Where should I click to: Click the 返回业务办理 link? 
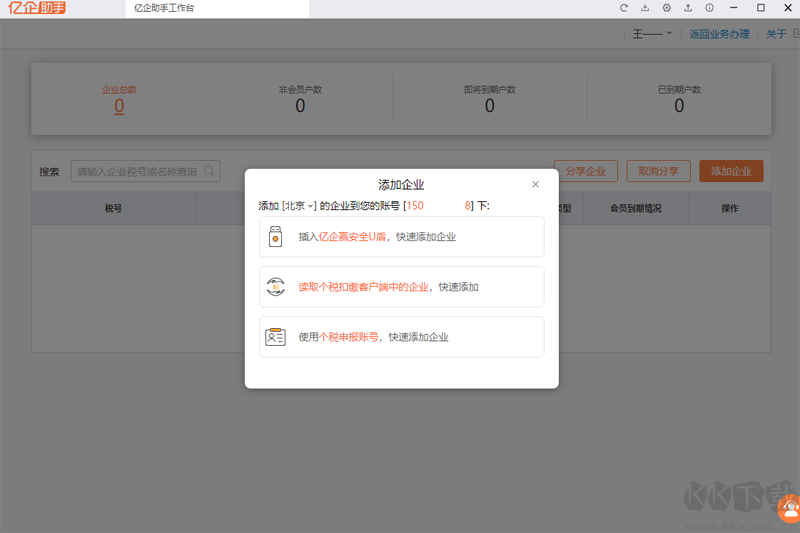click(x=719, y=34)
